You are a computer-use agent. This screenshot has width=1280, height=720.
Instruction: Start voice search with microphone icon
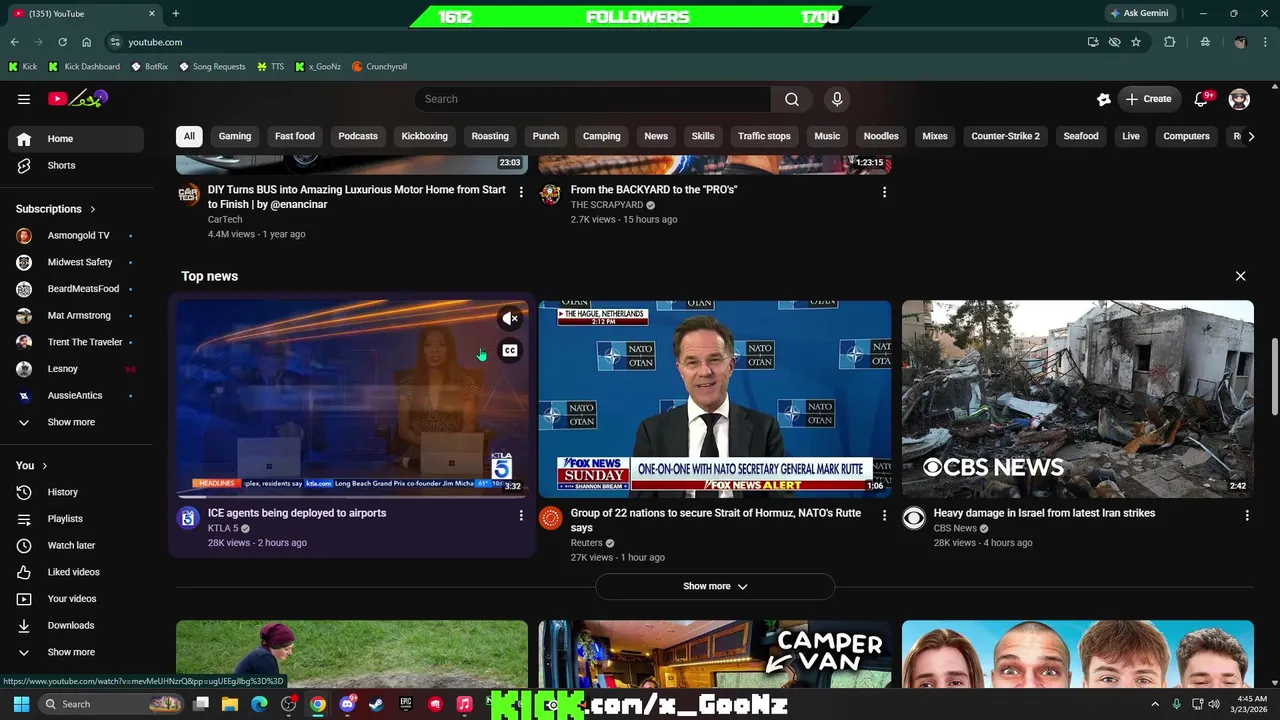(837, 99)
